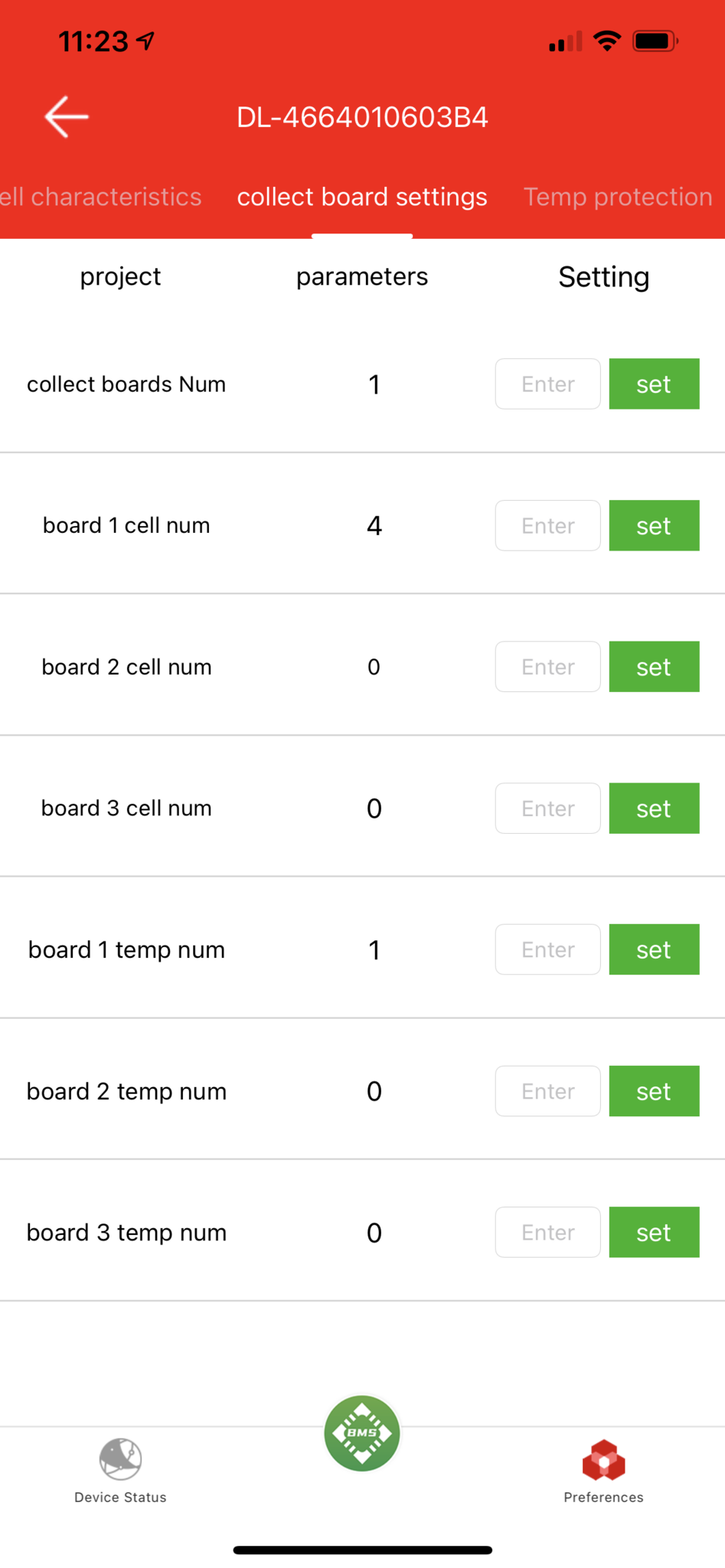This screenshot has height=1568, width=725.
Task: Select collect board settings tab
Action: coord(362,197)
